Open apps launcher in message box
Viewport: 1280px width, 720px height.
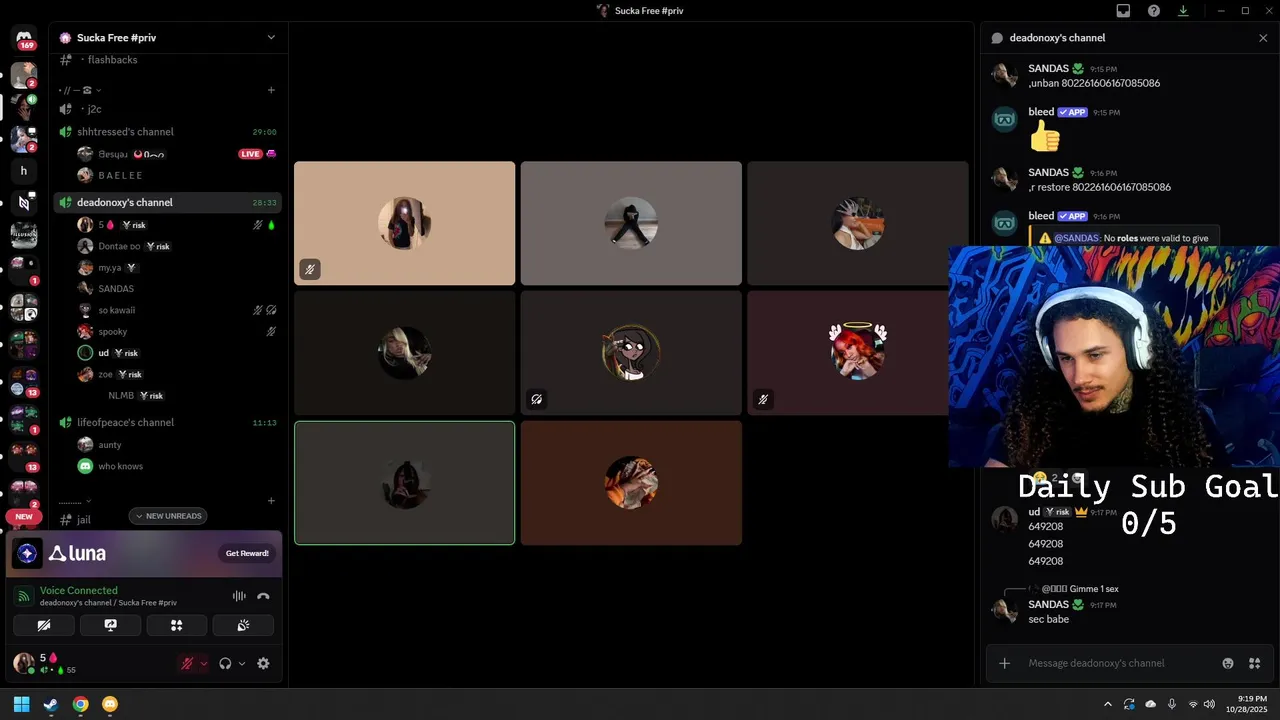point(1254,663)
